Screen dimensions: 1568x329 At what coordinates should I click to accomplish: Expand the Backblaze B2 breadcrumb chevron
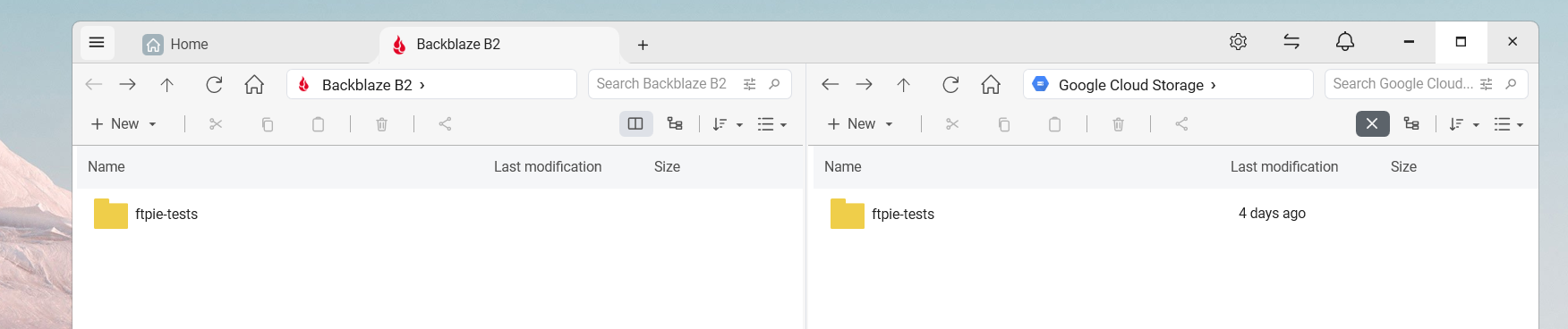coord(422,85)
